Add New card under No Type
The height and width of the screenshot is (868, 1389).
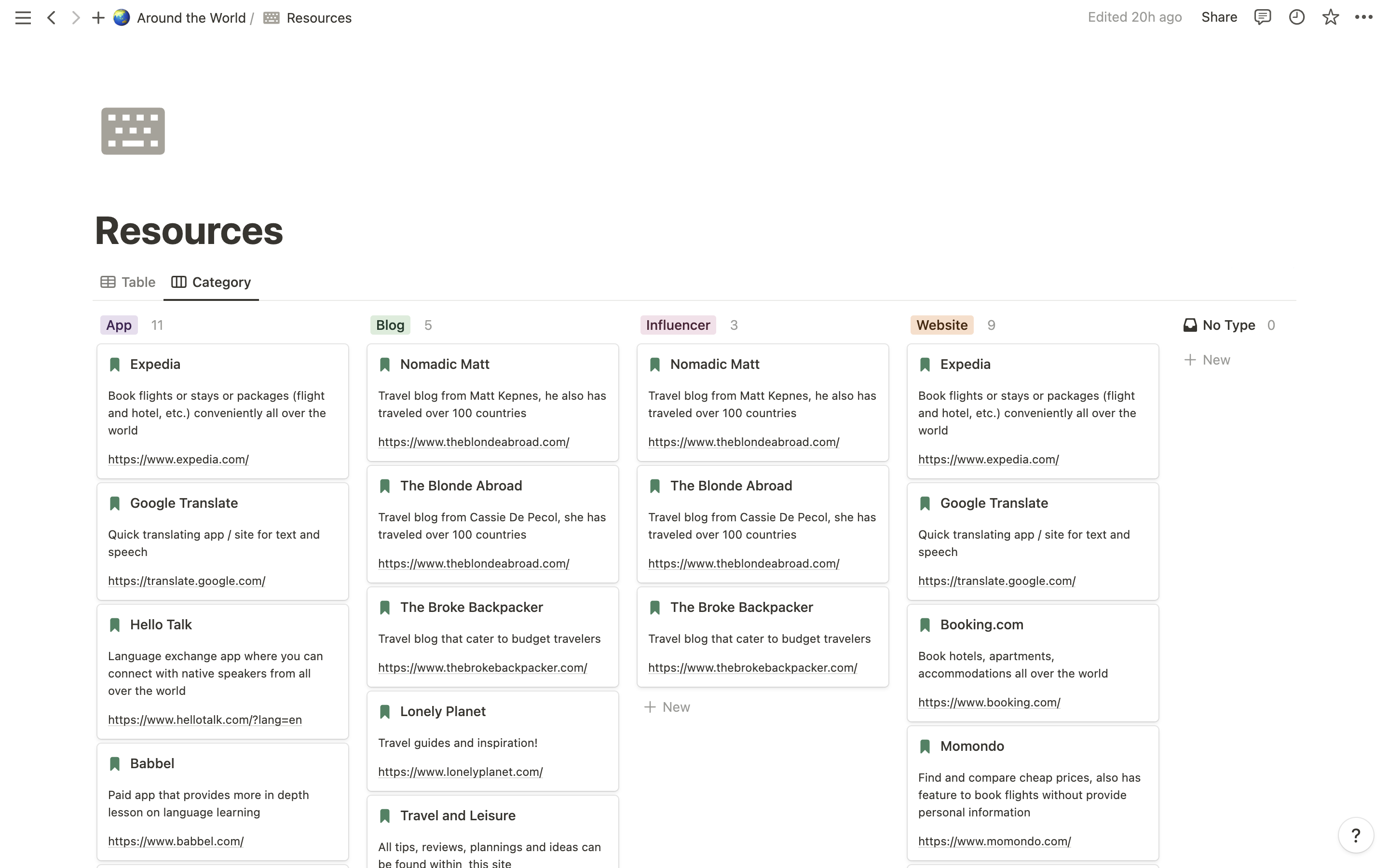[x=1207, y=360]
